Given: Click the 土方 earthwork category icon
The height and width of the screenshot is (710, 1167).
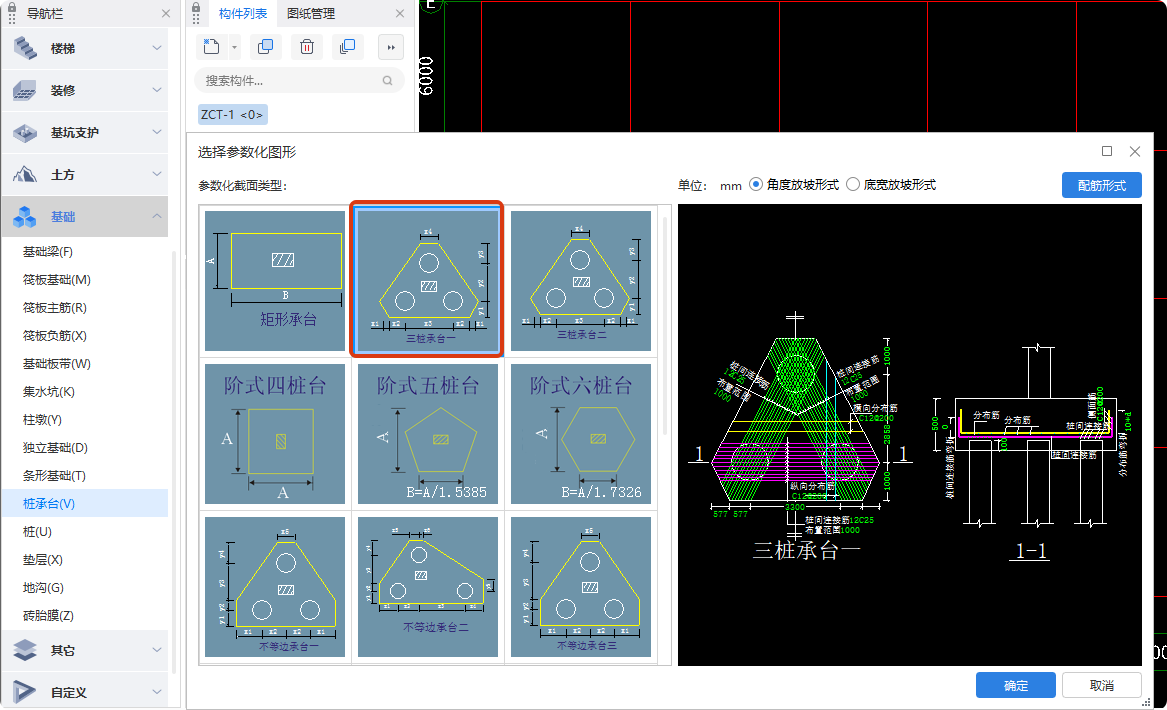Looking at the screenshot, I should 25,174.
